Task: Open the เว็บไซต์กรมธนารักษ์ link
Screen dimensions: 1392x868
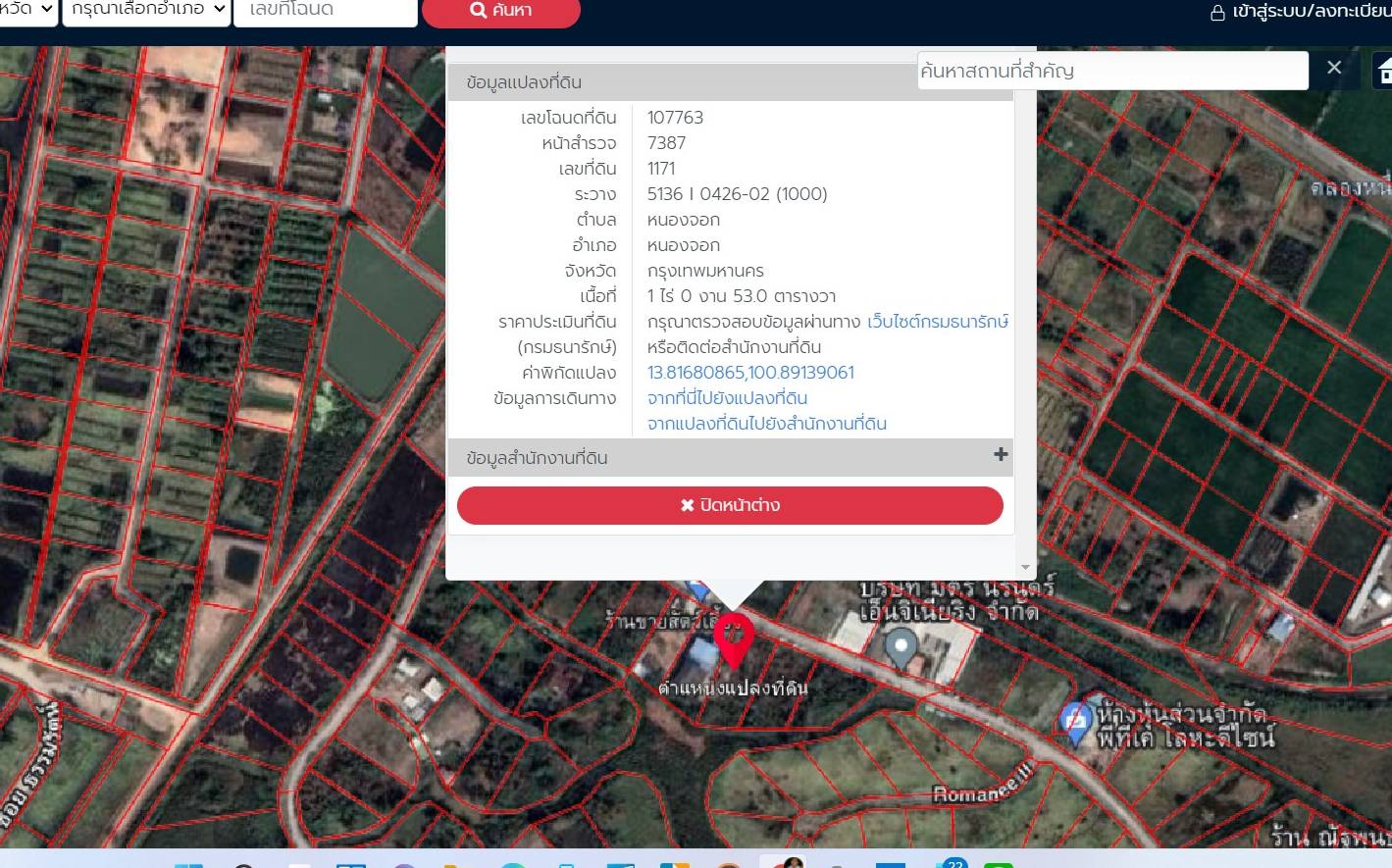Action: [938, 322]
